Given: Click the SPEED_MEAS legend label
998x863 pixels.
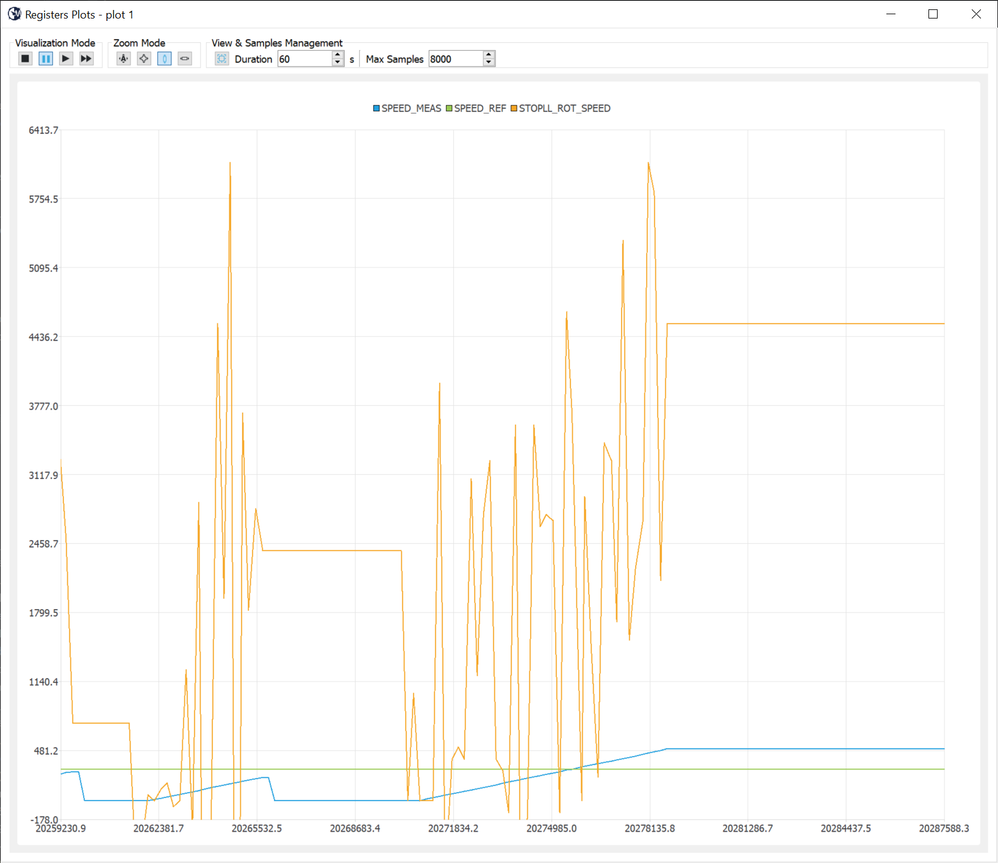Looking at the screenshot, I should pyautogui.click(x=411, y=108).
